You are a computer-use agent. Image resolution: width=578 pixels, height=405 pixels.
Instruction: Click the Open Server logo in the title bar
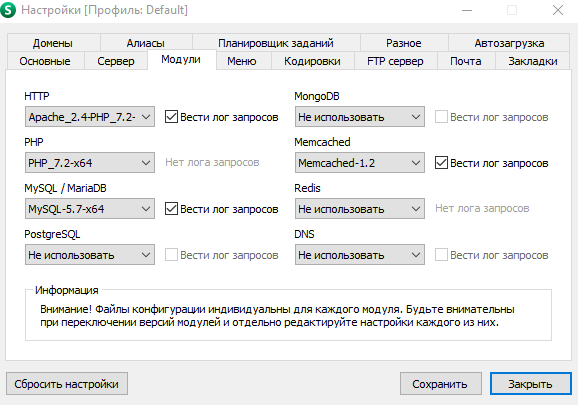point(8,10)
